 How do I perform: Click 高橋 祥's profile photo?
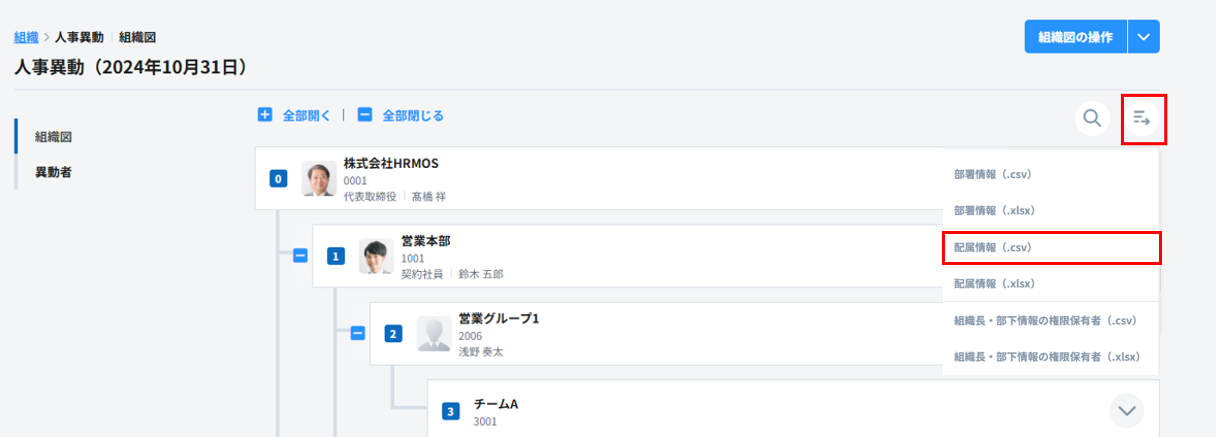click(319, 179)
